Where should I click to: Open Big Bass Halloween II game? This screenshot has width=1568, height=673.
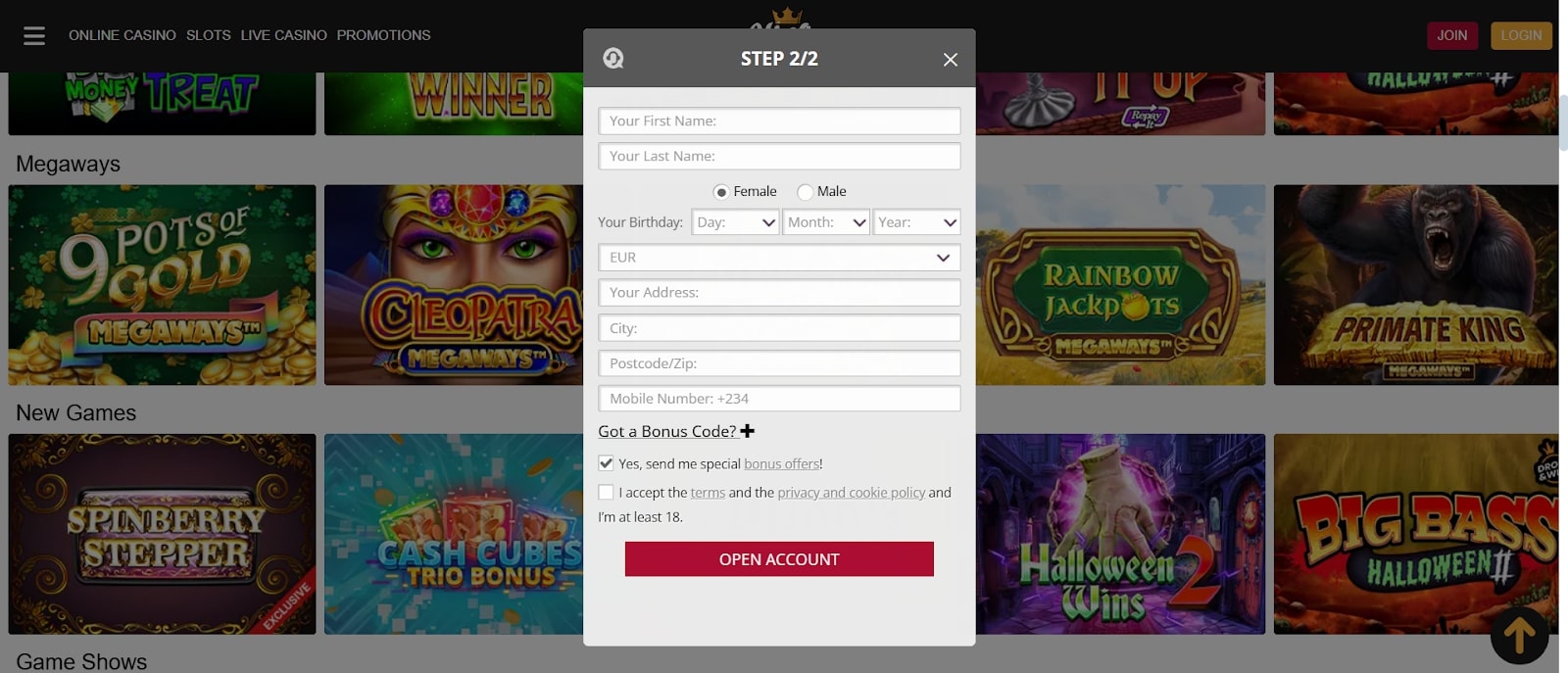click(x=1416, y=534)
